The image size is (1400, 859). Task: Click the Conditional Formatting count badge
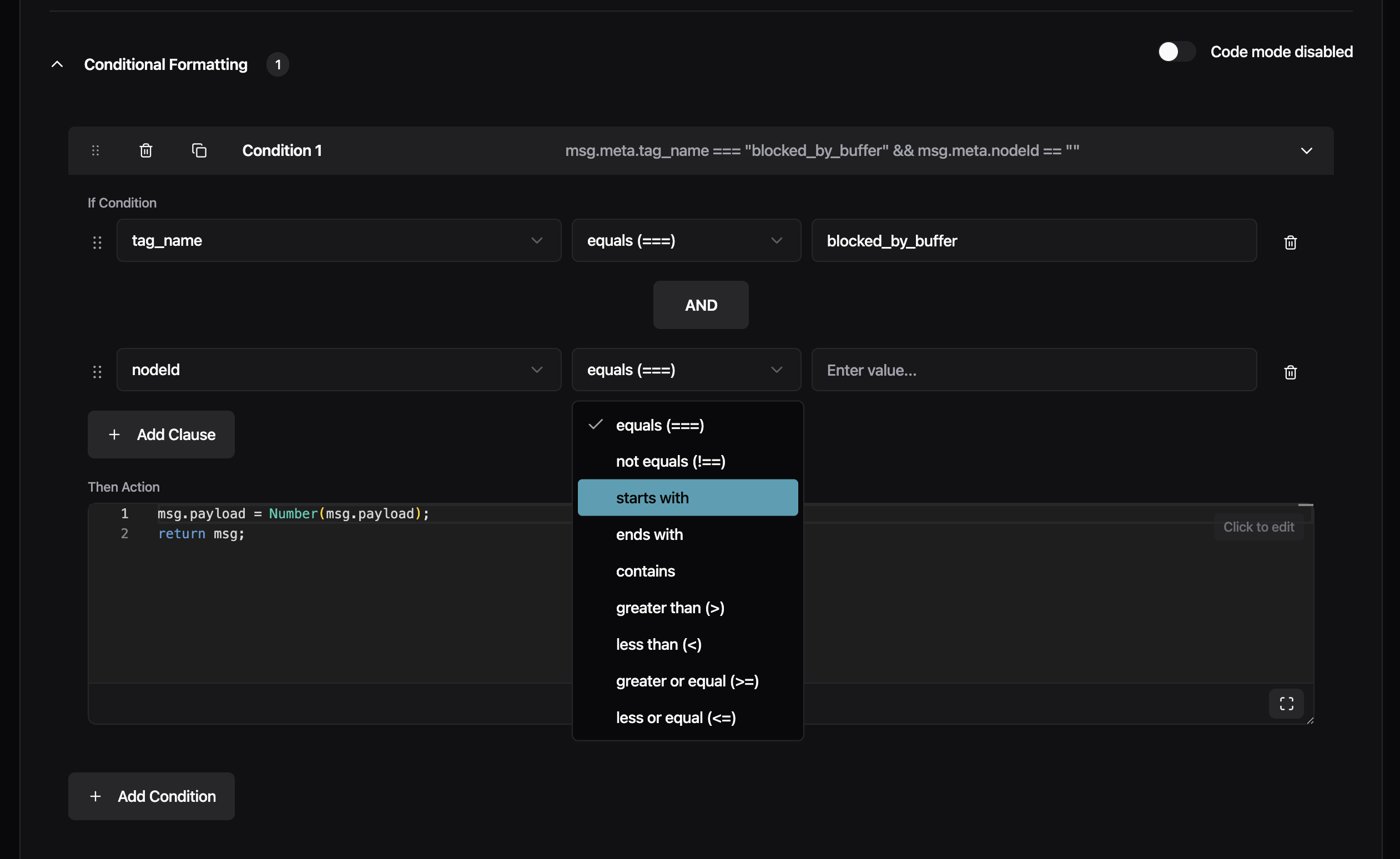[x=278, y=64]
